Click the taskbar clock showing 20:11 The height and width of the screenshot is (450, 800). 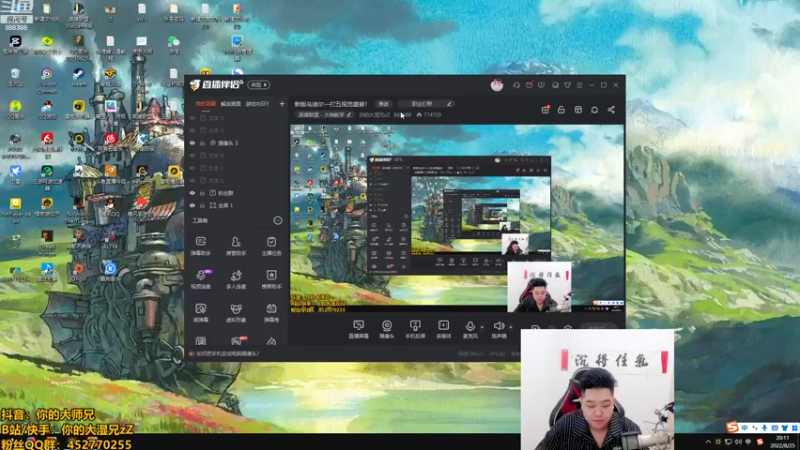point(782,442)
